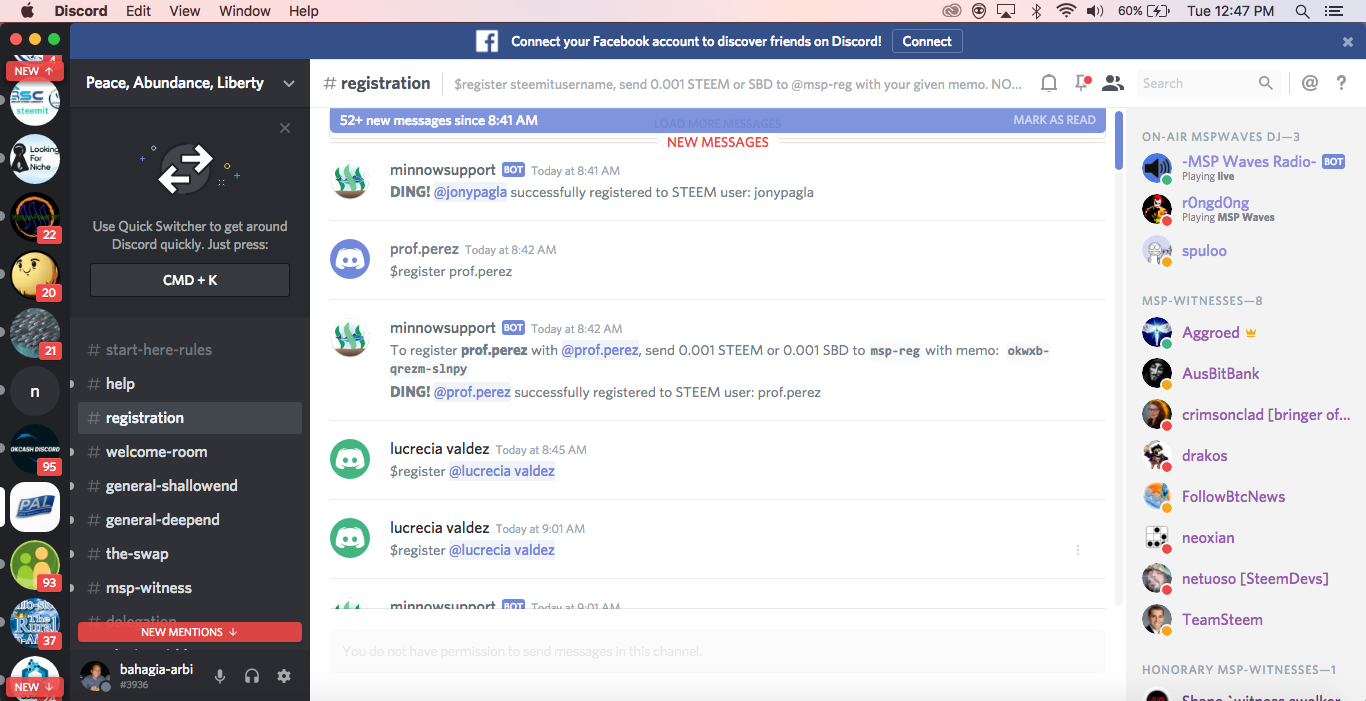Image resolution: width=1366 pixels, height=701 pixels.
Task: Close the Quick Switcher tip
Action: (x=285, y=128)
